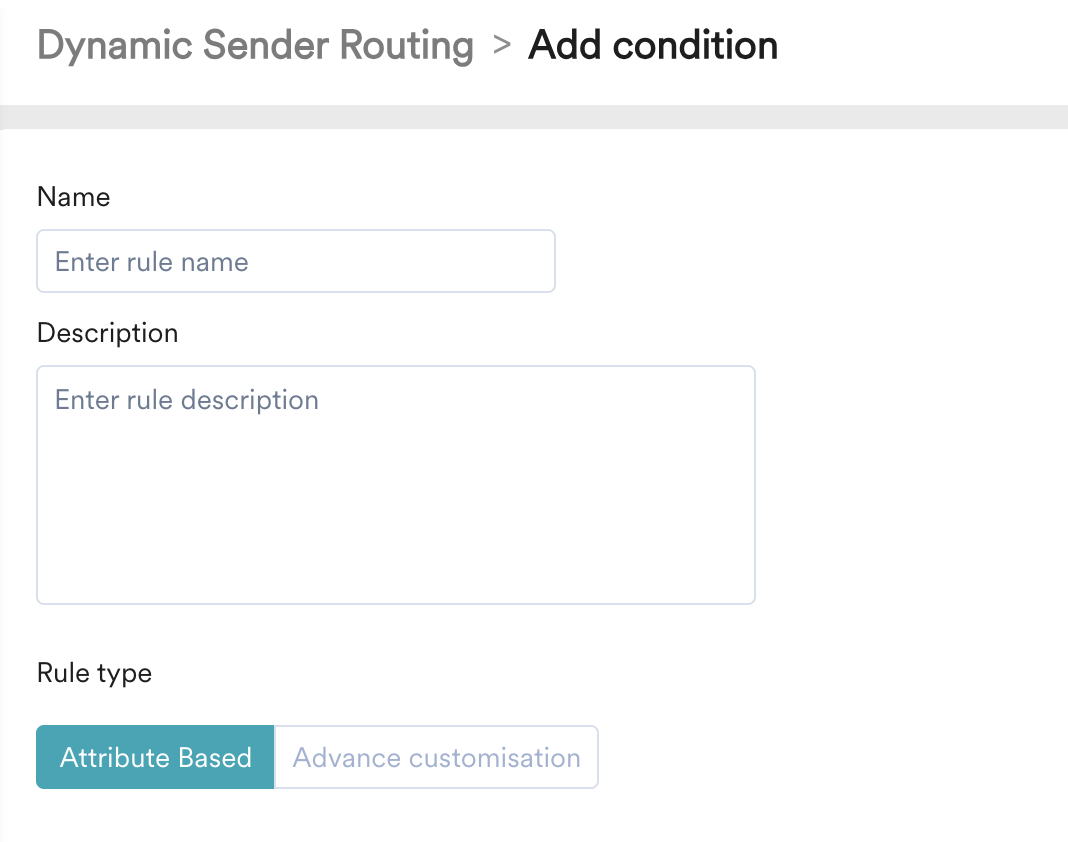Go back to Dynamic Sender Routing
The height and width of the screenshot is (842, 1068).
(255, 46)
